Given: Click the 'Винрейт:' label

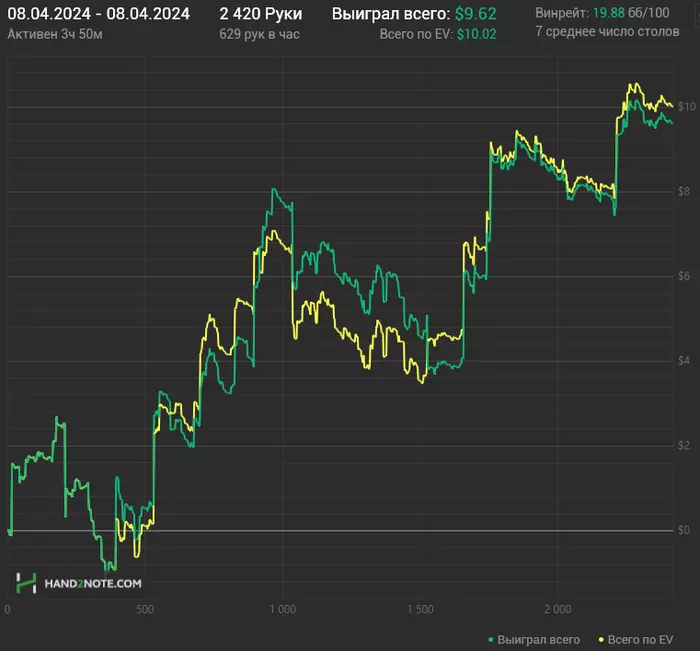Looking at the screenshot, I should 562,13.
